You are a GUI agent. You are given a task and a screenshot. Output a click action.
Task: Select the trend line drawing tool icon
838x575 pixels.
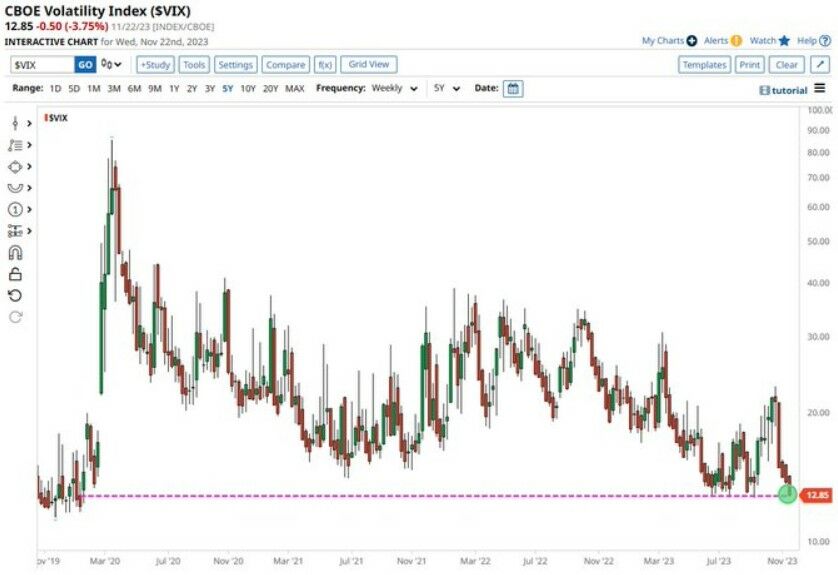point(15,145)
